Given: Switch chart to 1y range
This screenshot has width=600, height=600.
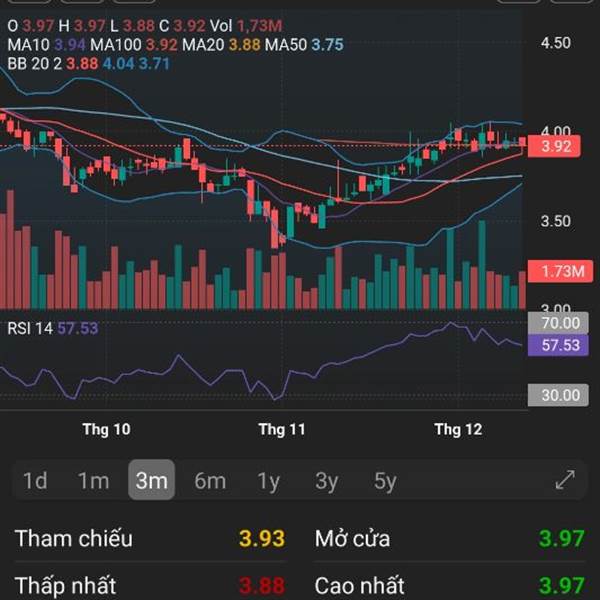Looking at the screenshot, I should [x=269, y=481].
